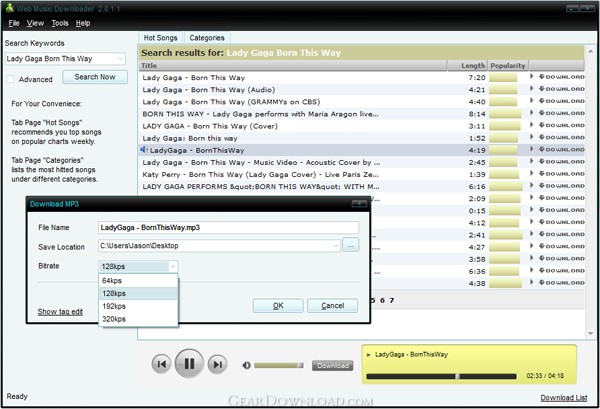Expand the Search Keywords dropdown arrow
The height and width of the screenshot is (409, 600).
click(x=121, y=59)
